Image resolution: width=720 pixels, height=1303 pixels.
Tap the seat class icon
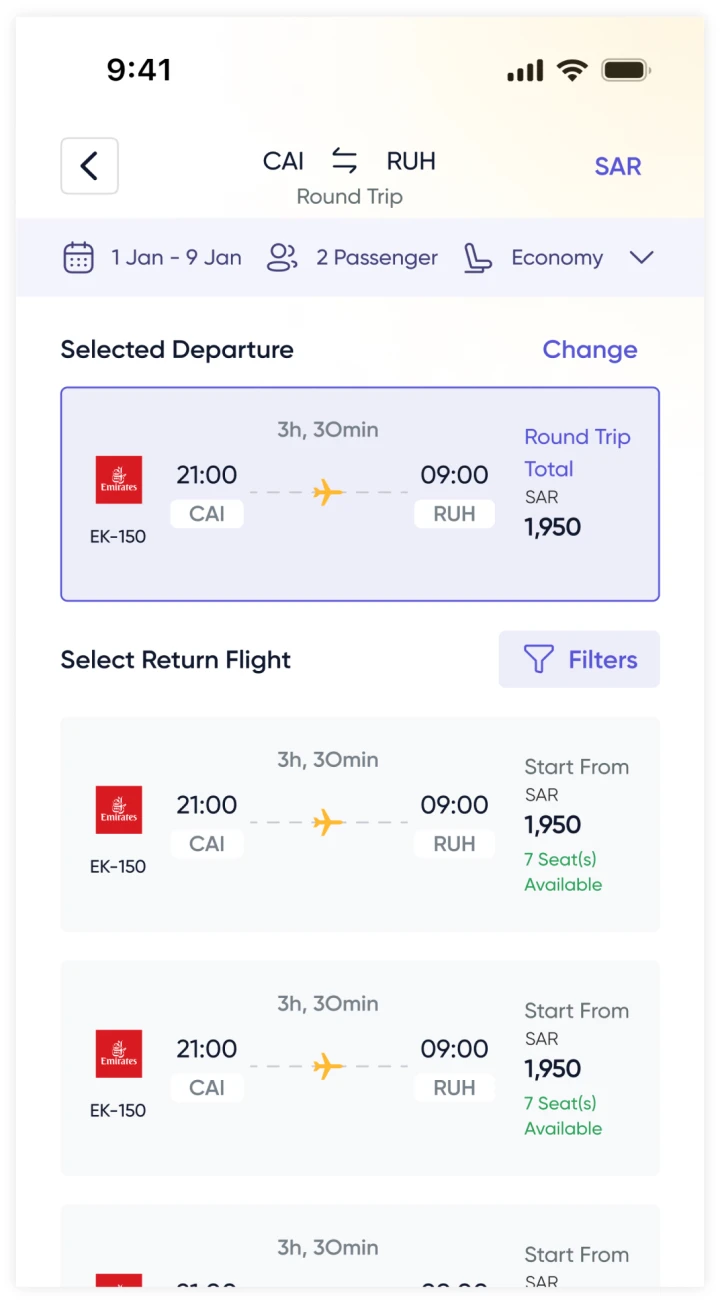pos(477,258)
